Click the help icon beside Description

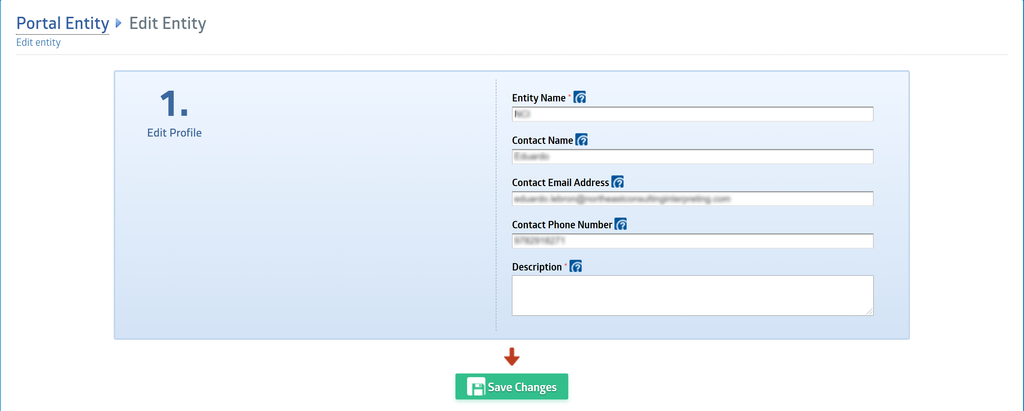(575, 267)
